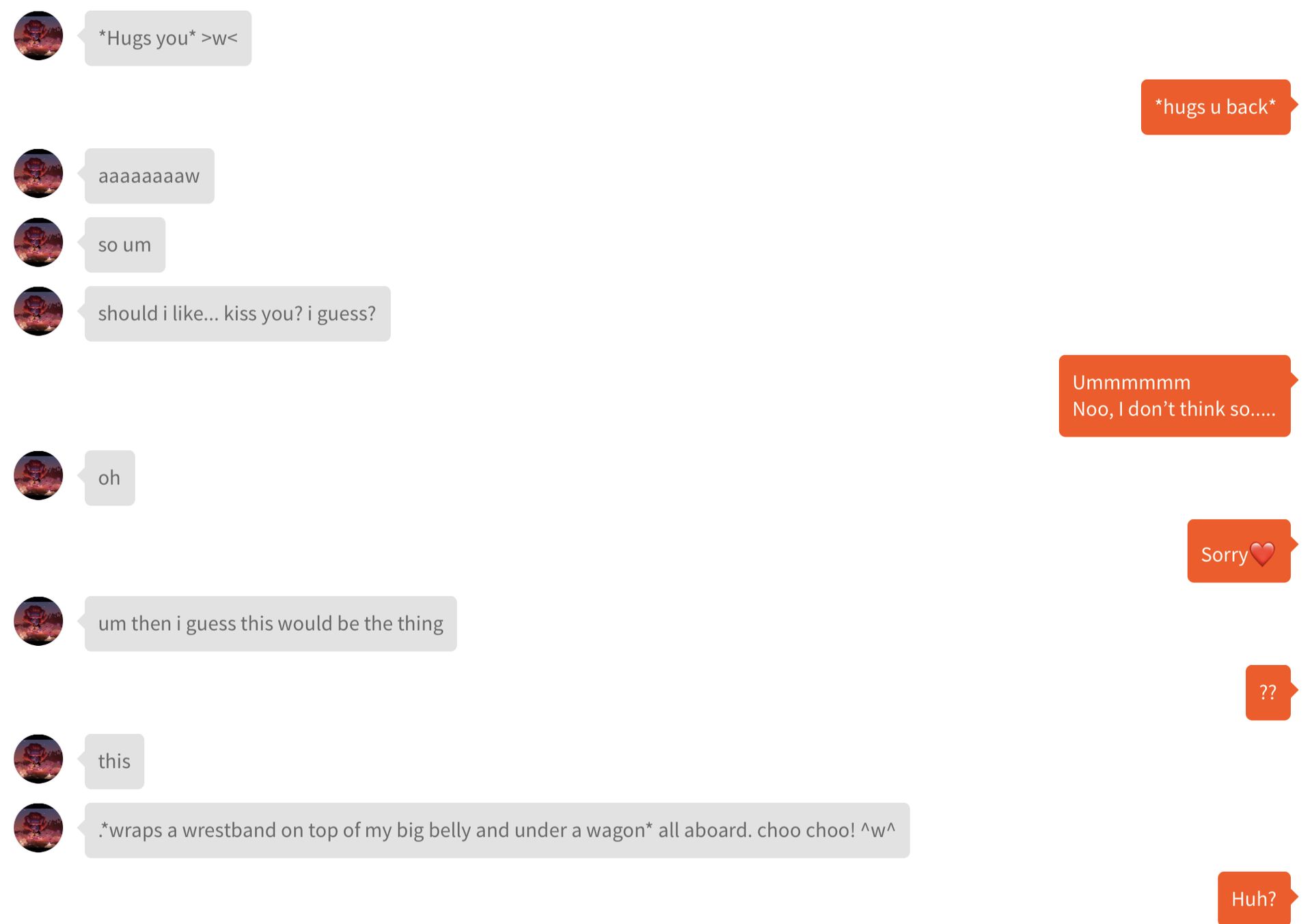Image resolution: width=1312 pixels, height=924 pixels.
Task: Click the avatar beside "um then i guess"
Action: pyautogui.click(x=38, y=621)
